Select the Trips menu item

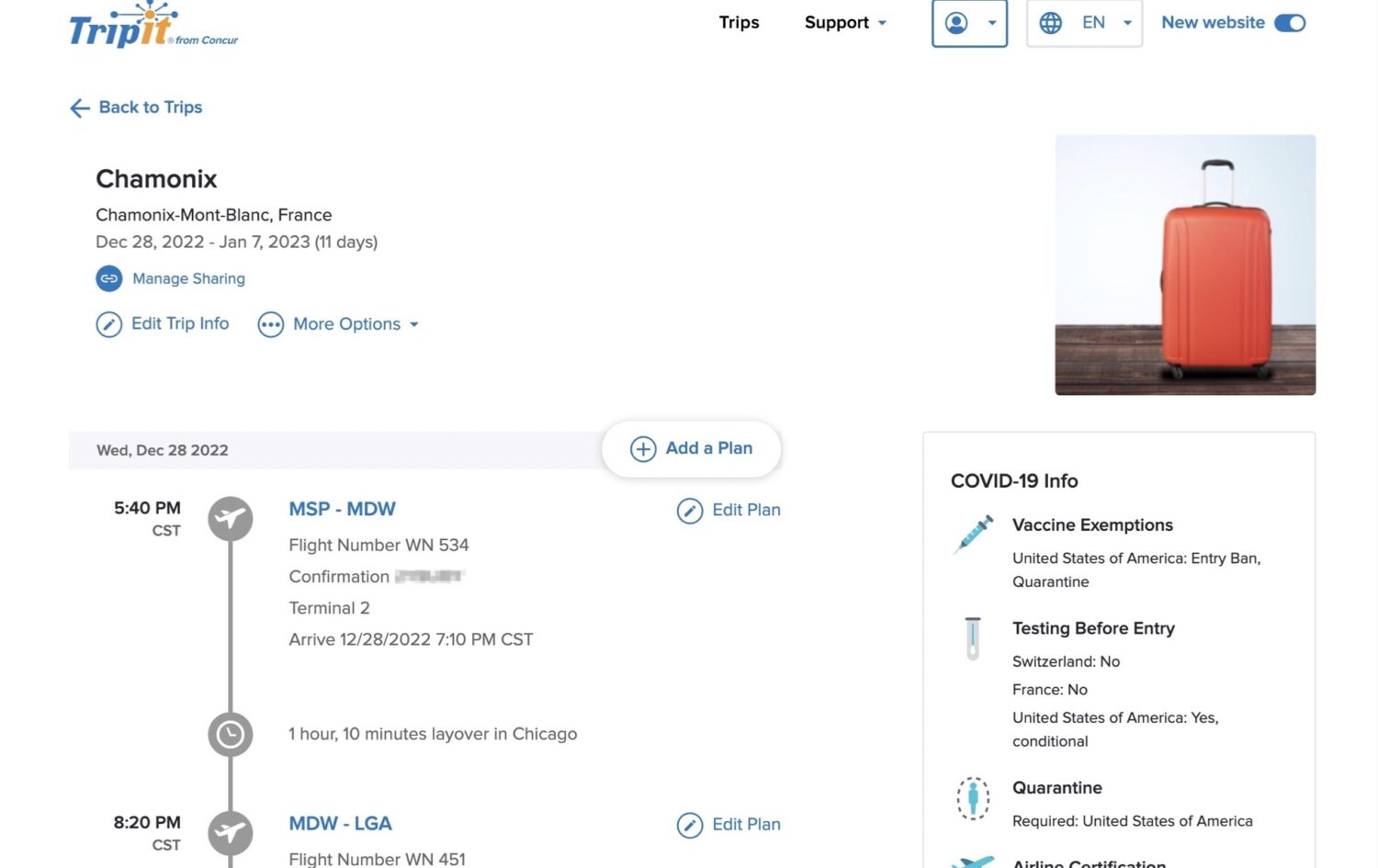click(739, 23)
